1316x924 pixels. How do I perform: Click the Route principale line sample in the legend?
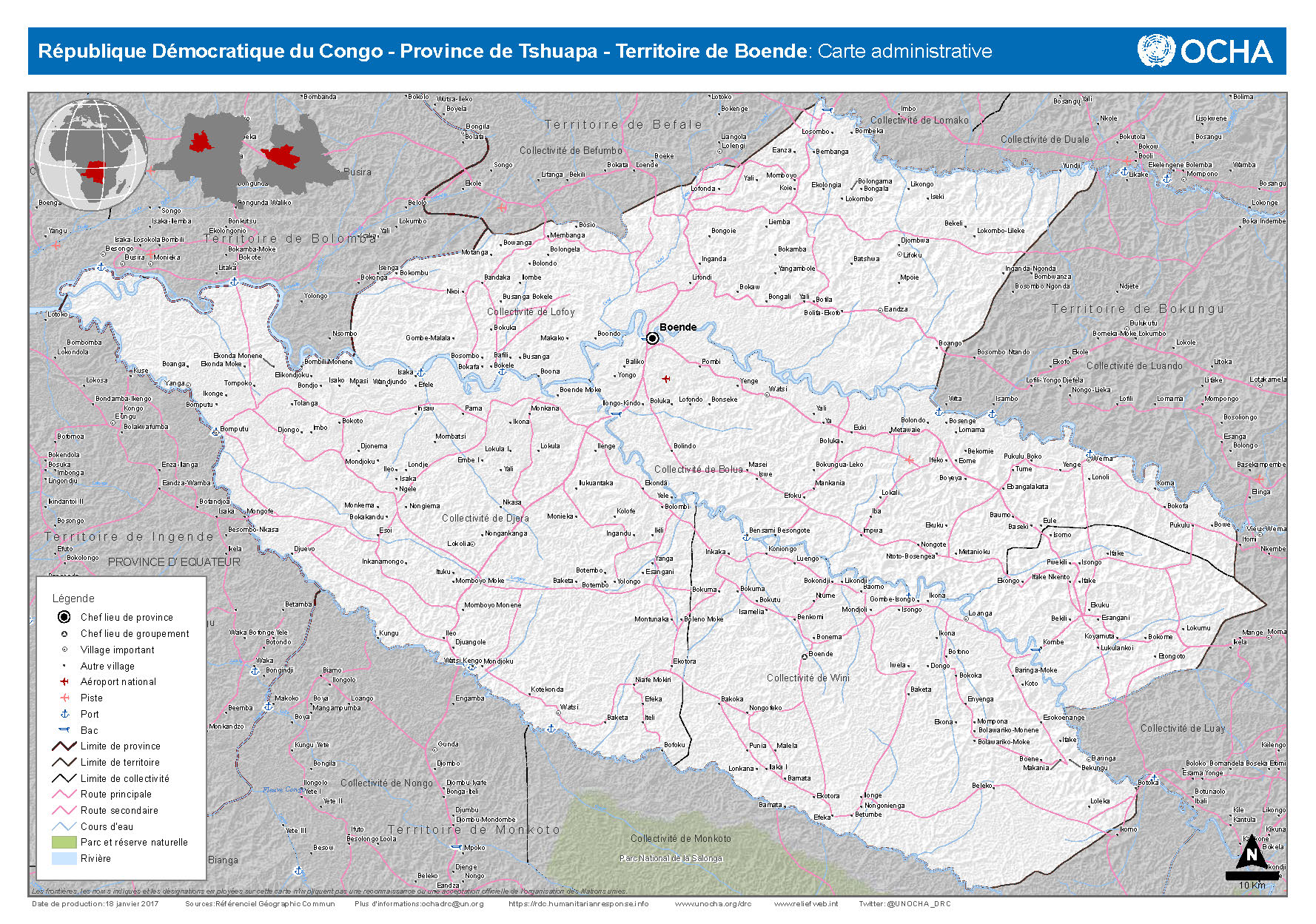click(64, 794)
